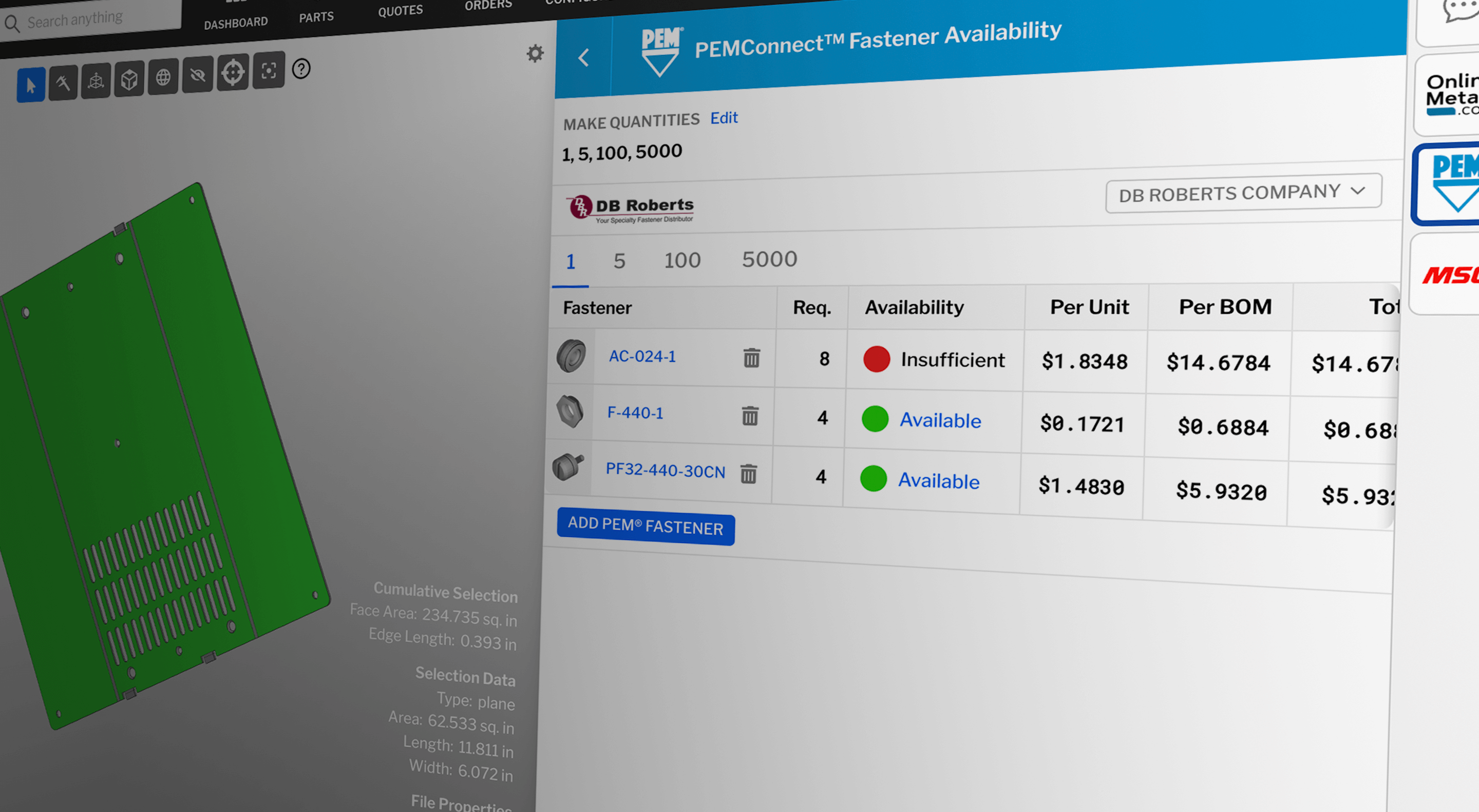Collapse the fastener panel with back chevron
The width and height of the screenshot is (1479, 812).
tap(583, 58)
